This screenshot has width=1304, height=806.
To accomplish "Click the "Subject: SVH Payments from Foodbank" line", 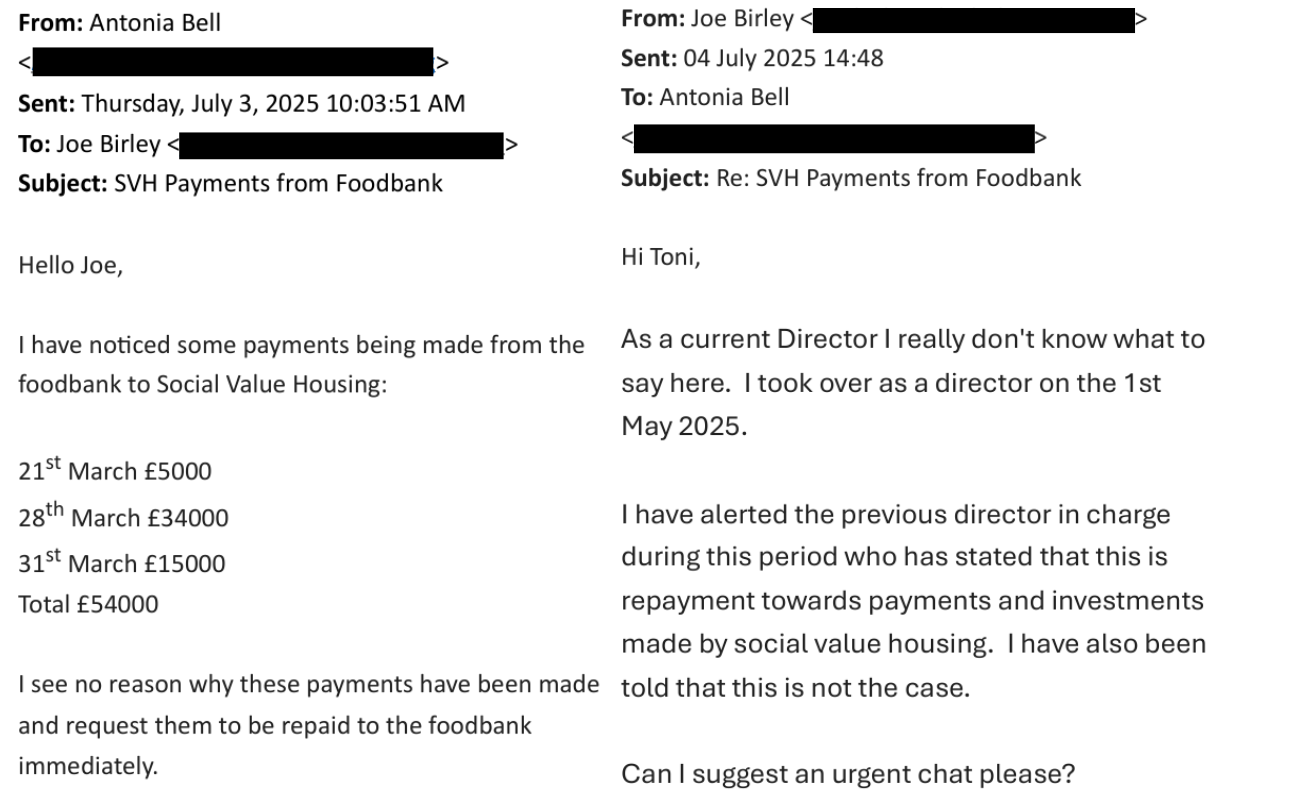I will 231,184.
